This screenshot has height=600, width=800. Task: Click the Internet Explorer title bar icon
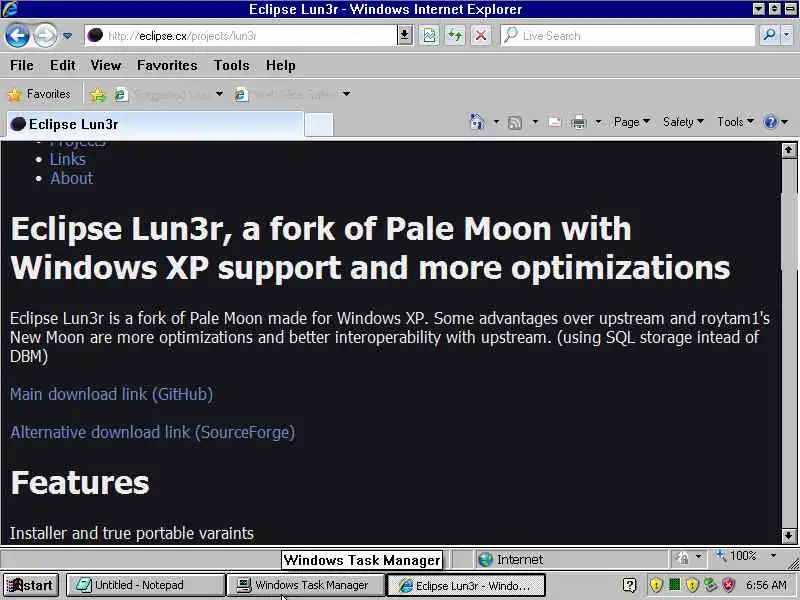pyautogui.click(x=10, y=9)
